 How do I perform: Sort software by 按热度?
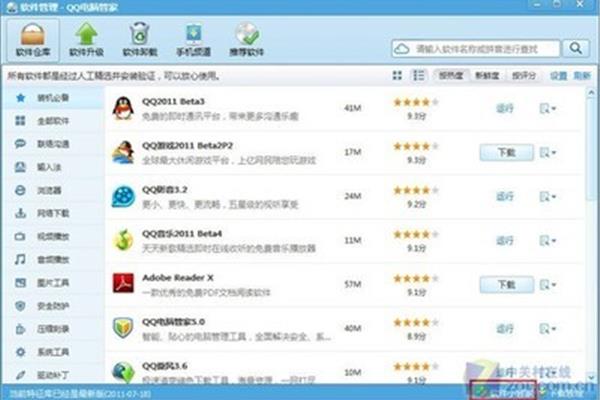[x=451, y=75]
